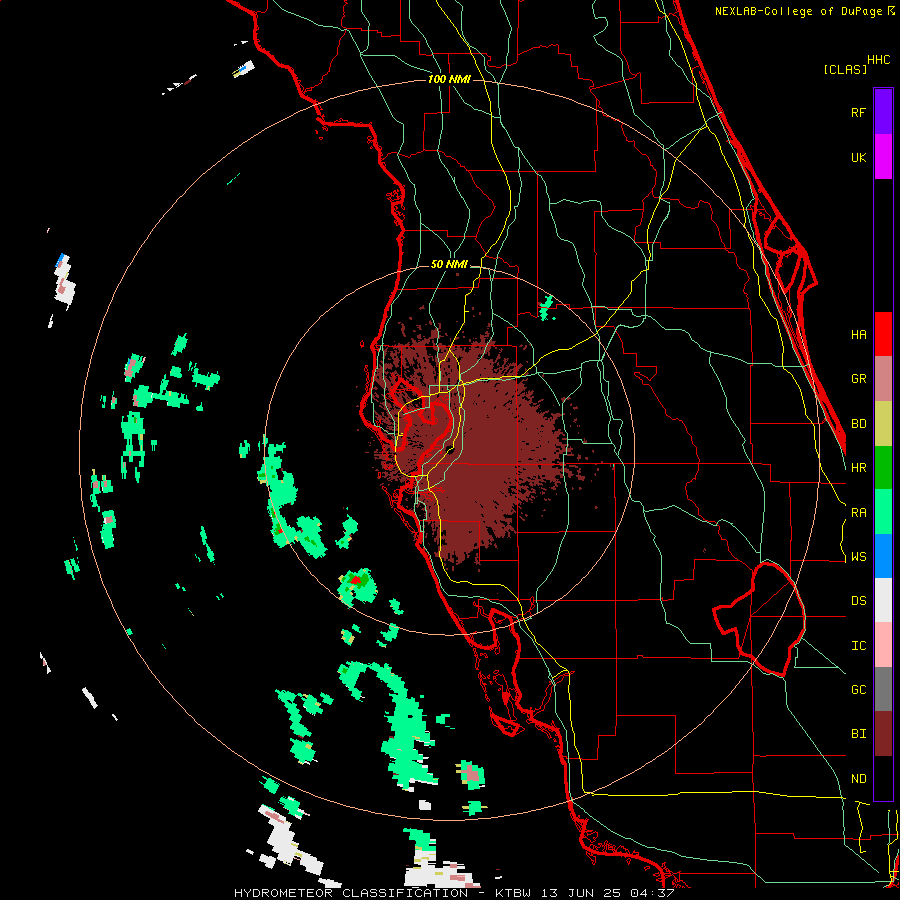
Task: Click the UK magenta legend swatch
Action: tap(883, 157)
